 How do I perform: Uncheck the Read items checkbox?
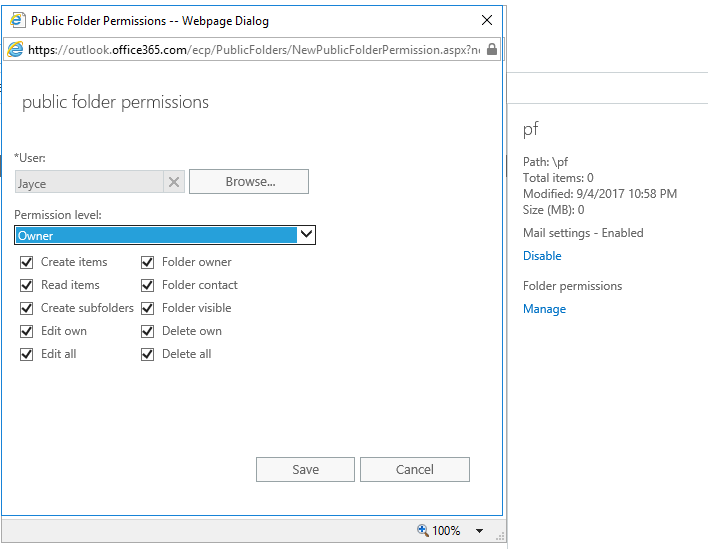pyautogui.click(x=27, y=285)
